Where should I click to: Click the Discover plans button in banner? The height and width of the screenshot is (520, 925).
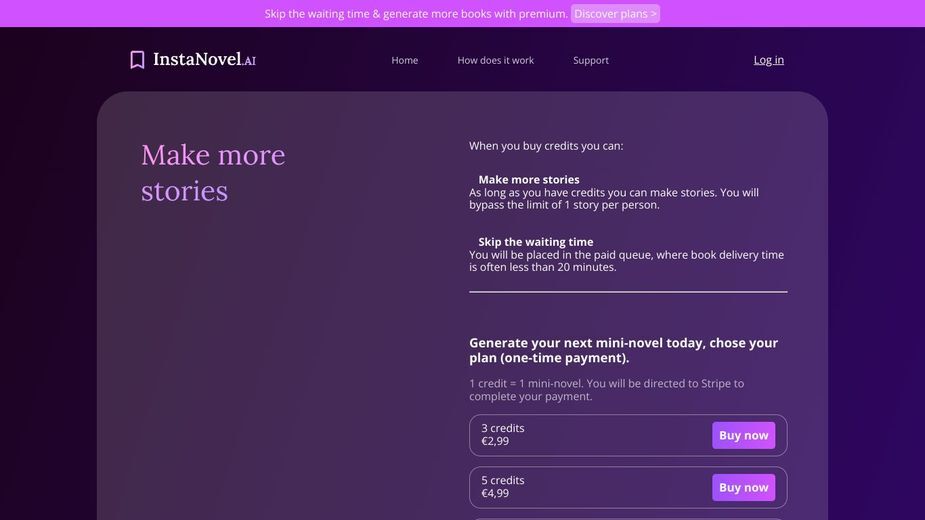(615, 14)
